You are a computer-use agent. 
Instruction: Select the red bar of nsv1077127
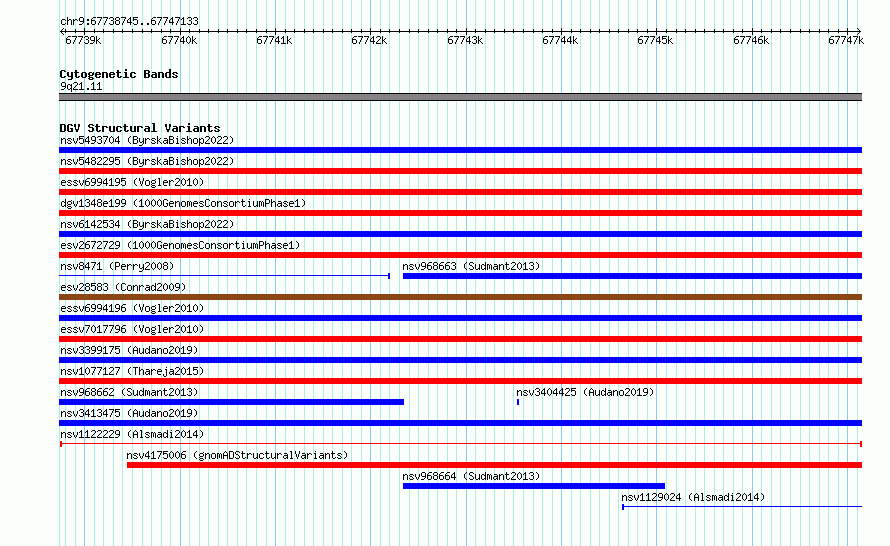coord(460,381)
